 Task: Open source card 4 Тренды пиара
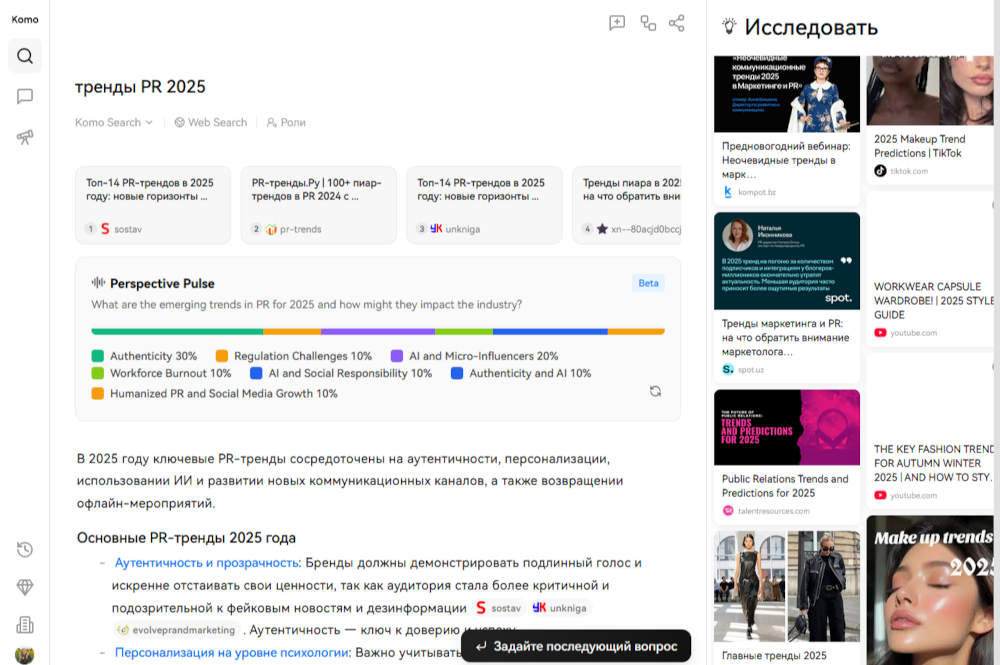pyautogui.click(x=626, y=205)
